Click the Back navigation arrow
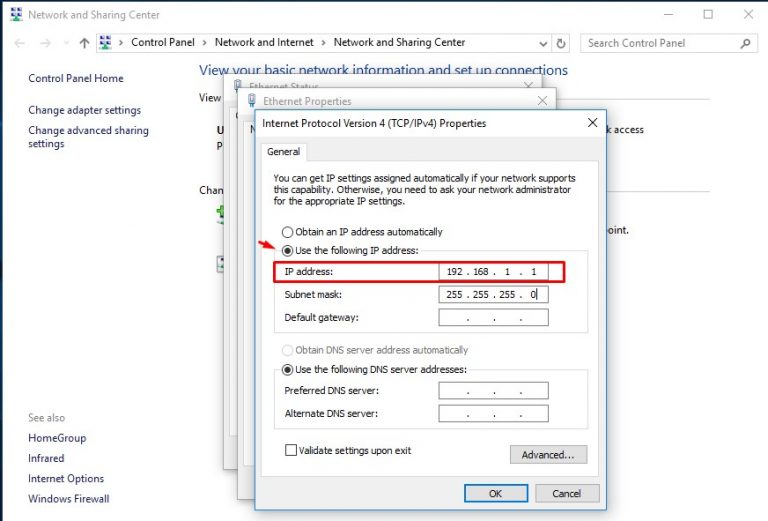This screenshot has height=521, width=768. tap(20, 43)
